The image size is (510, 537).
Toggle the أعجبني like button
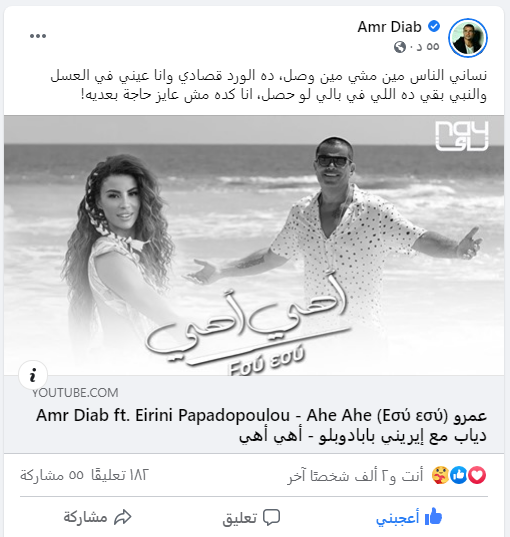click(409, 517)
